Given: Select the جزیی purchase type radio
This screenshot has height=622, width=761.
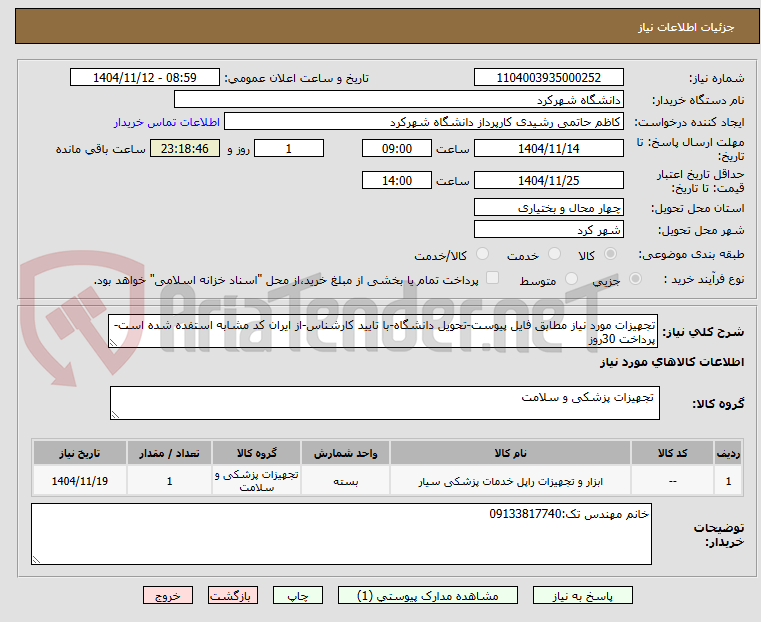Looking at the screenshot, I should (x=635, y=279).
